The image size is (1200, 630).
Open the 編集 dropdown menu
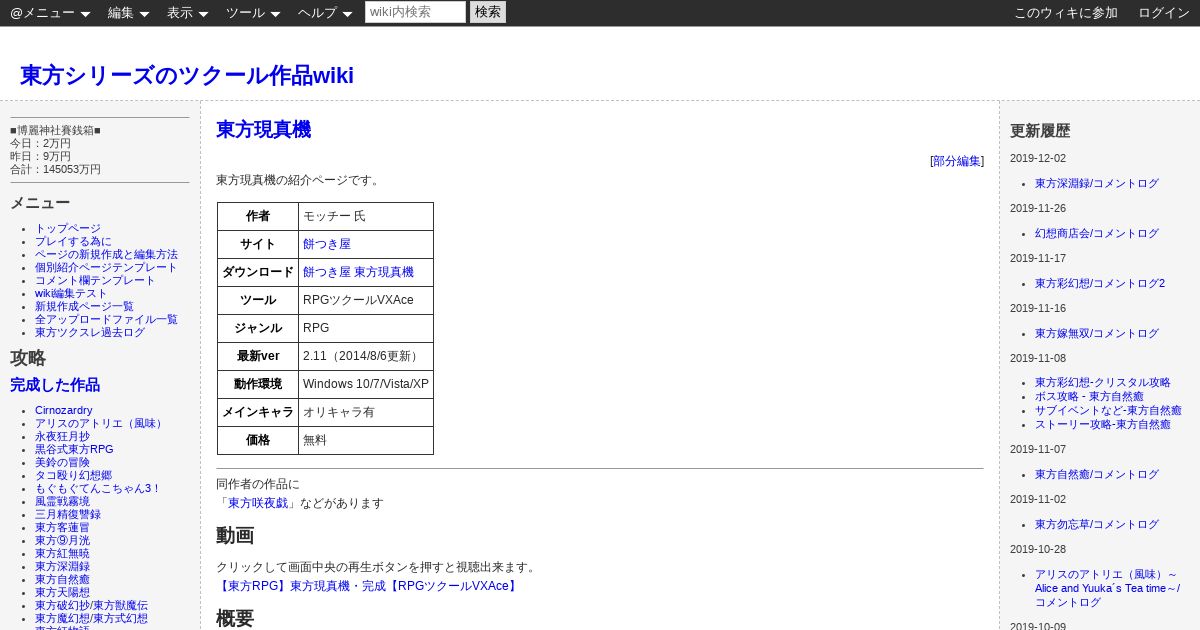point(128,13)
